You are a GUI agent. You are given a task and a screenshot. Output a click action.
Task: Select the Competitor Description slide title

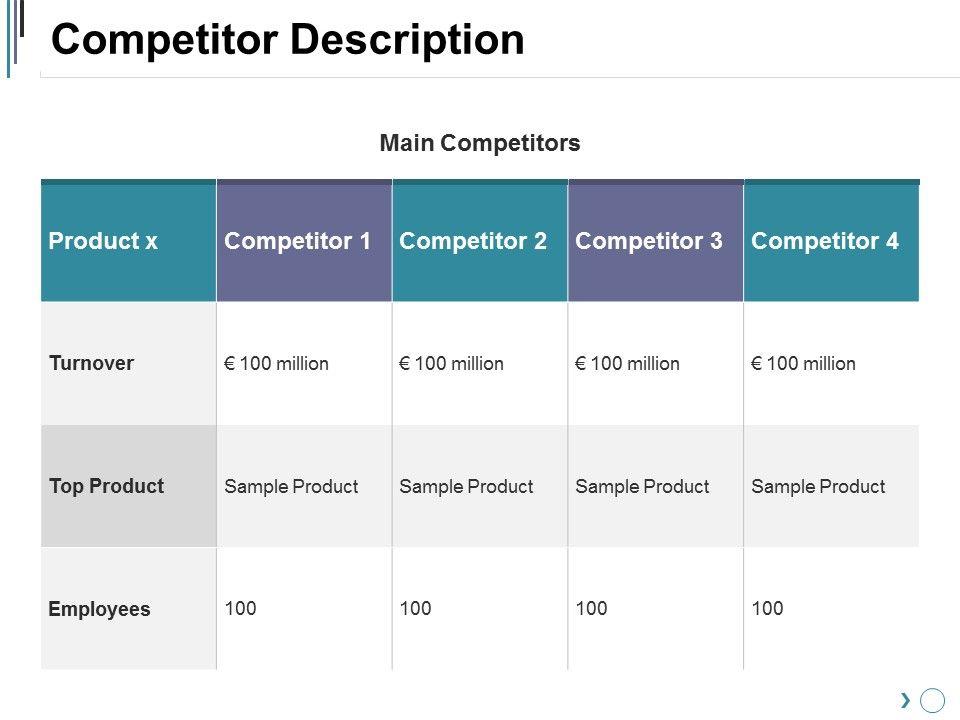[288, 40]
